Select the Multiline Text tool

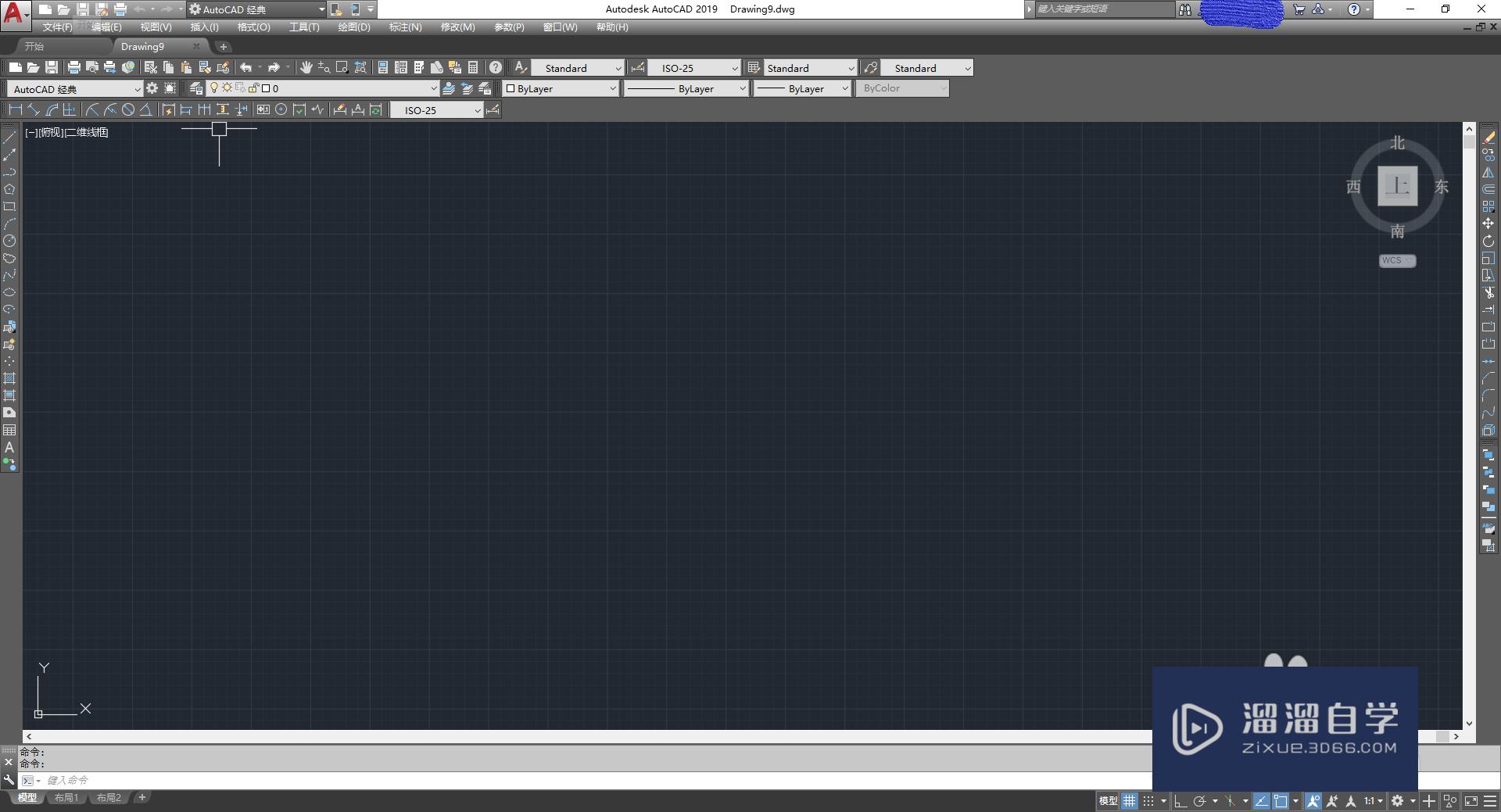10,445
